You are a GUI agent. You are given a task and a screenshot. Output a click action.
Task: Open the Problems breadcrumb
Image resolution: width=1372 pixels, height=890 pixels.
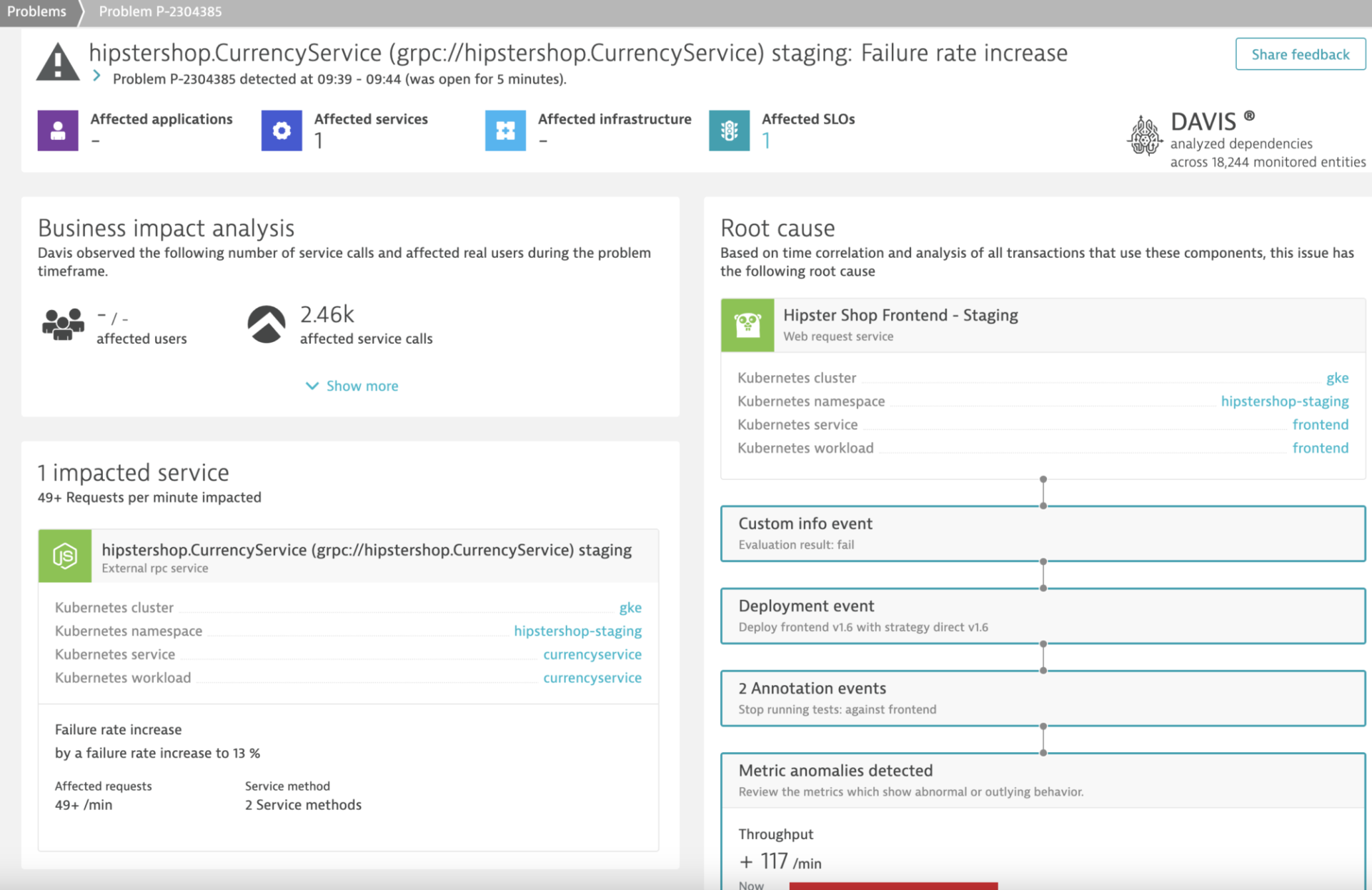[36, 11]
